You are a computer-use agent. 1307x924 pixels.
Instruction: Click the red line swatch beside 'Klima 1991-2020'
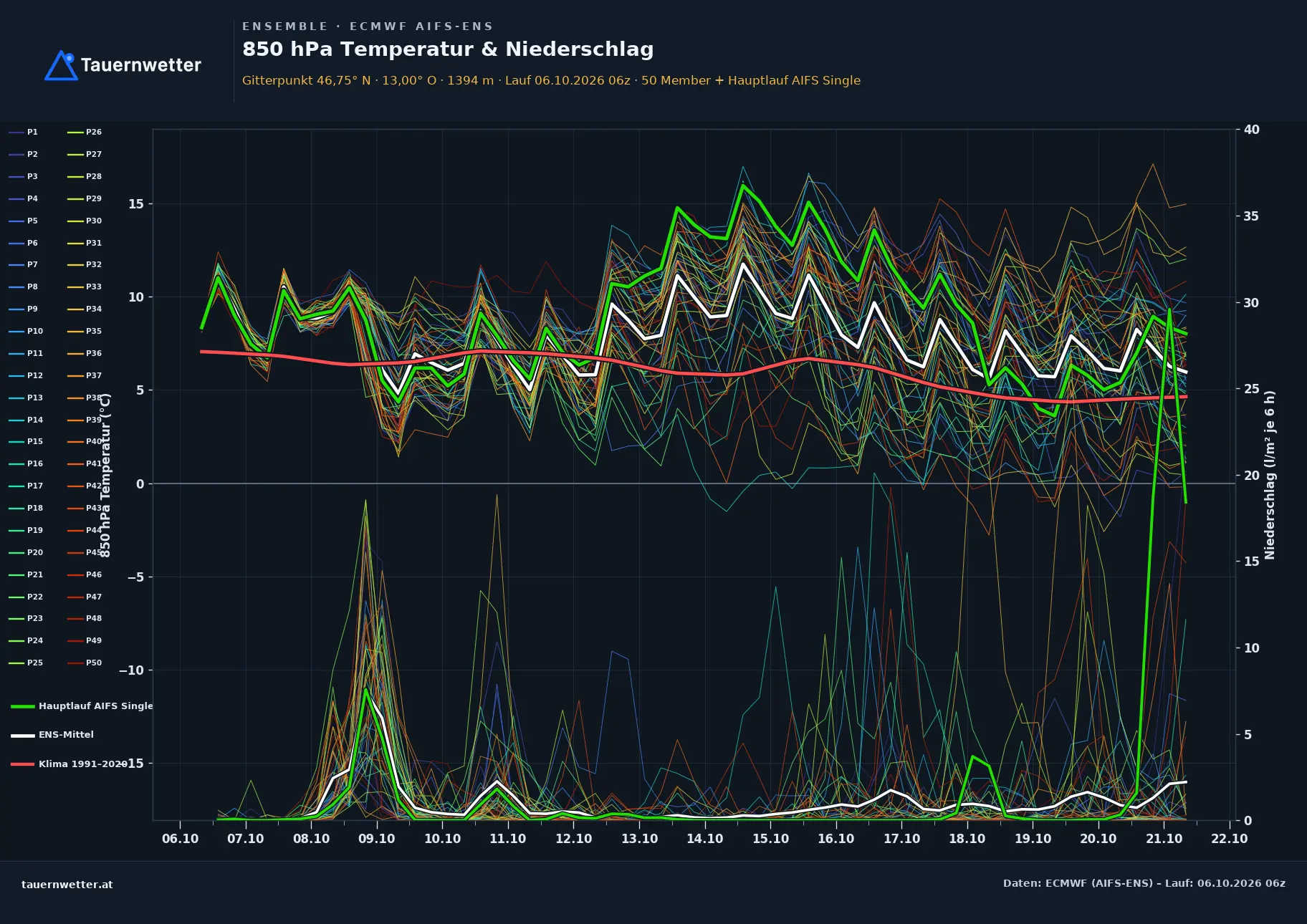tap(23, 764)
